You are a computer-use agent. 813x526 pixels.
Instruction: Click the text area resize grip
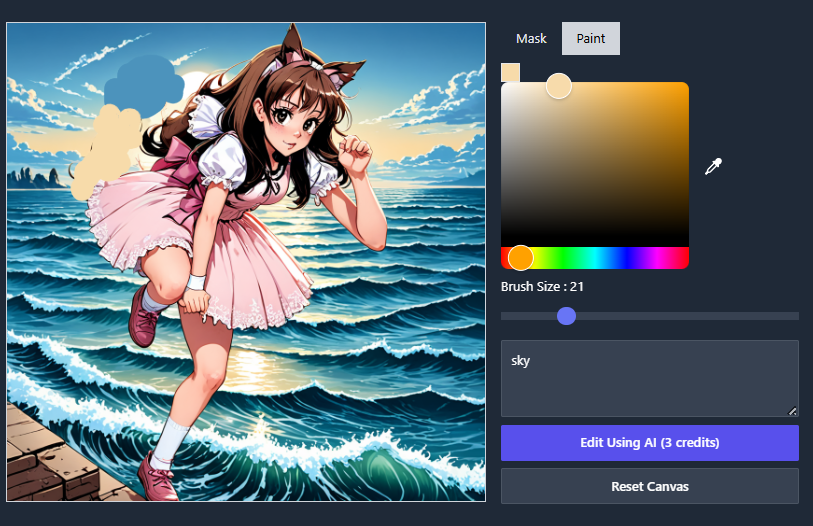click(792, 411)
